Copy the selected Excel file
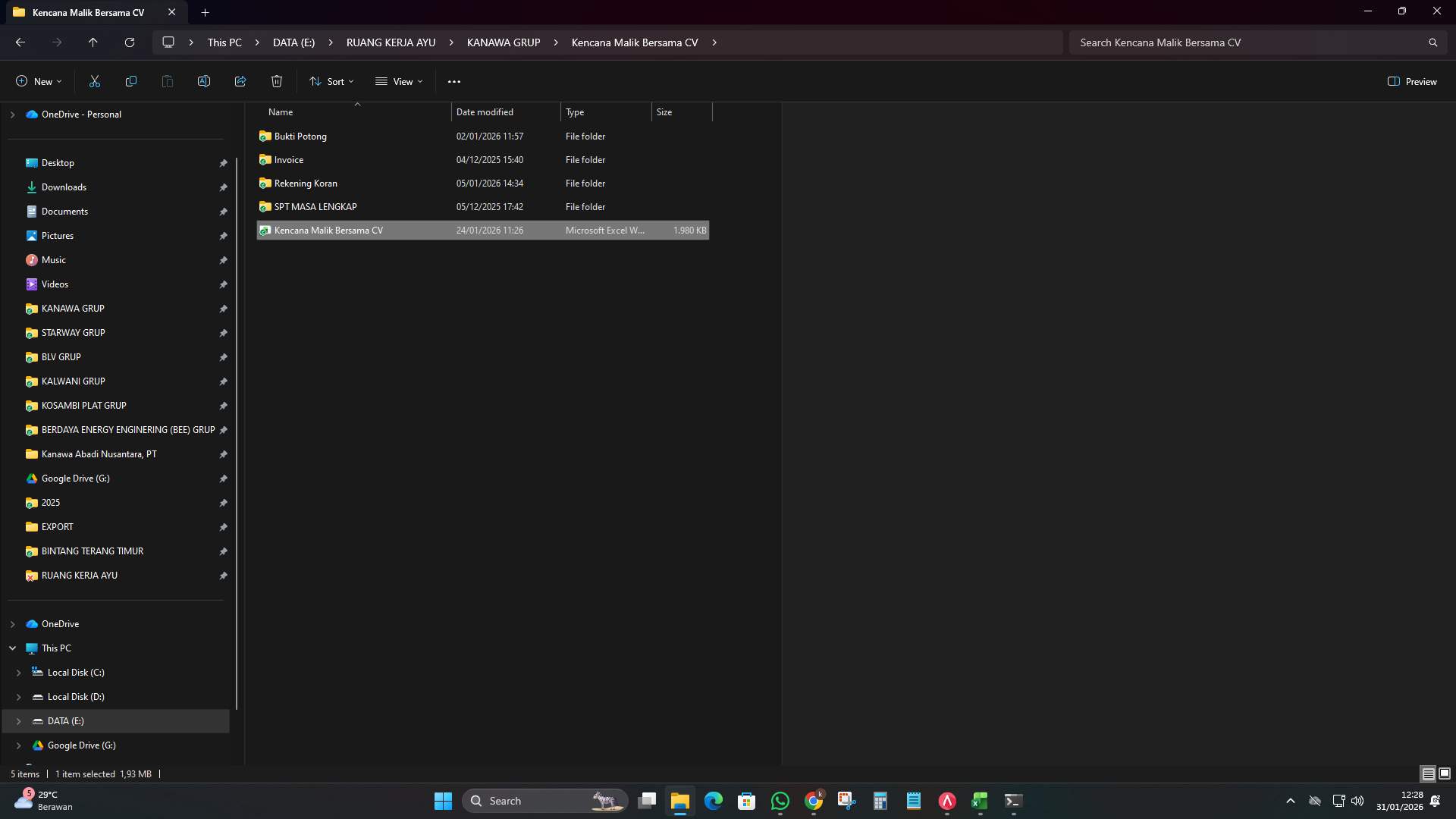Image resolution: width=1456 pixels, height=819 pixels. (x=130, y=81)
